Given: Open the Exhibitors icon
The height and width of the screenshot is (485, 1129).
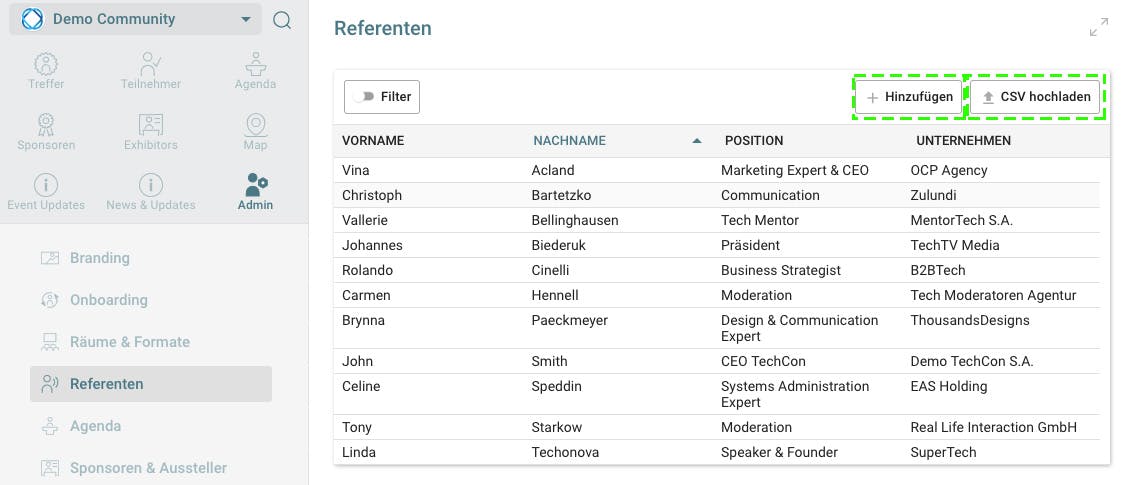Looking at the screenshot, I should (x=151, y=125).
